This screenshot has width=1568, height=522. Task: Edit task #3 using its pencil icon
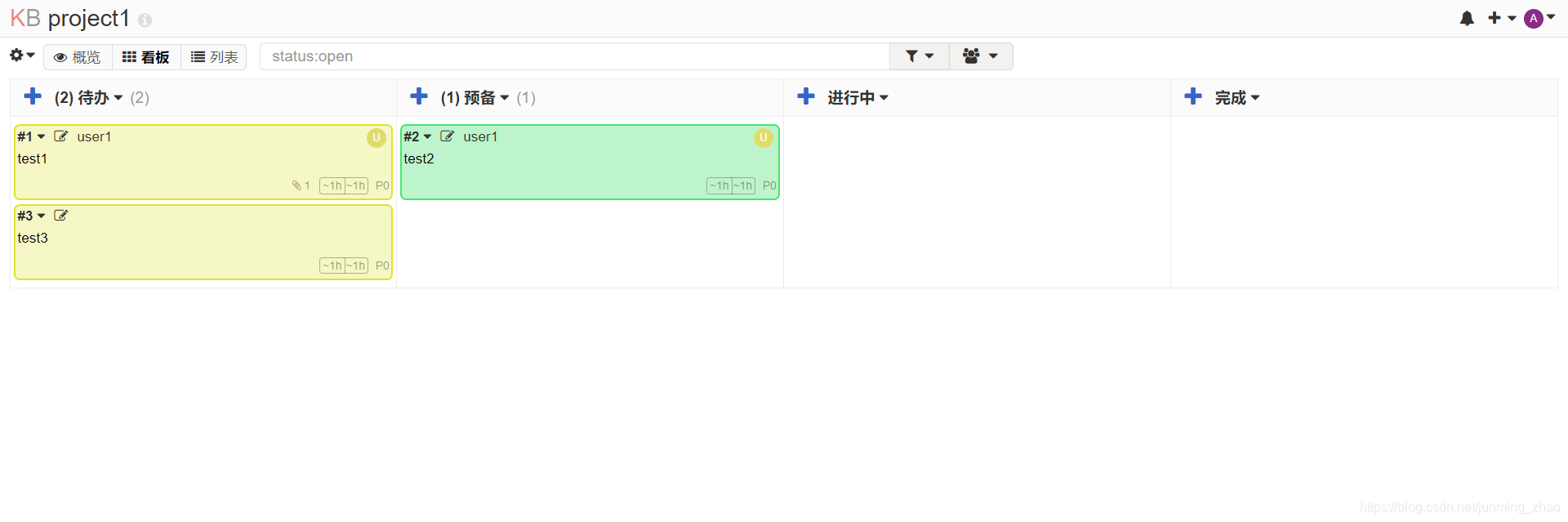[x=61, y=215]
